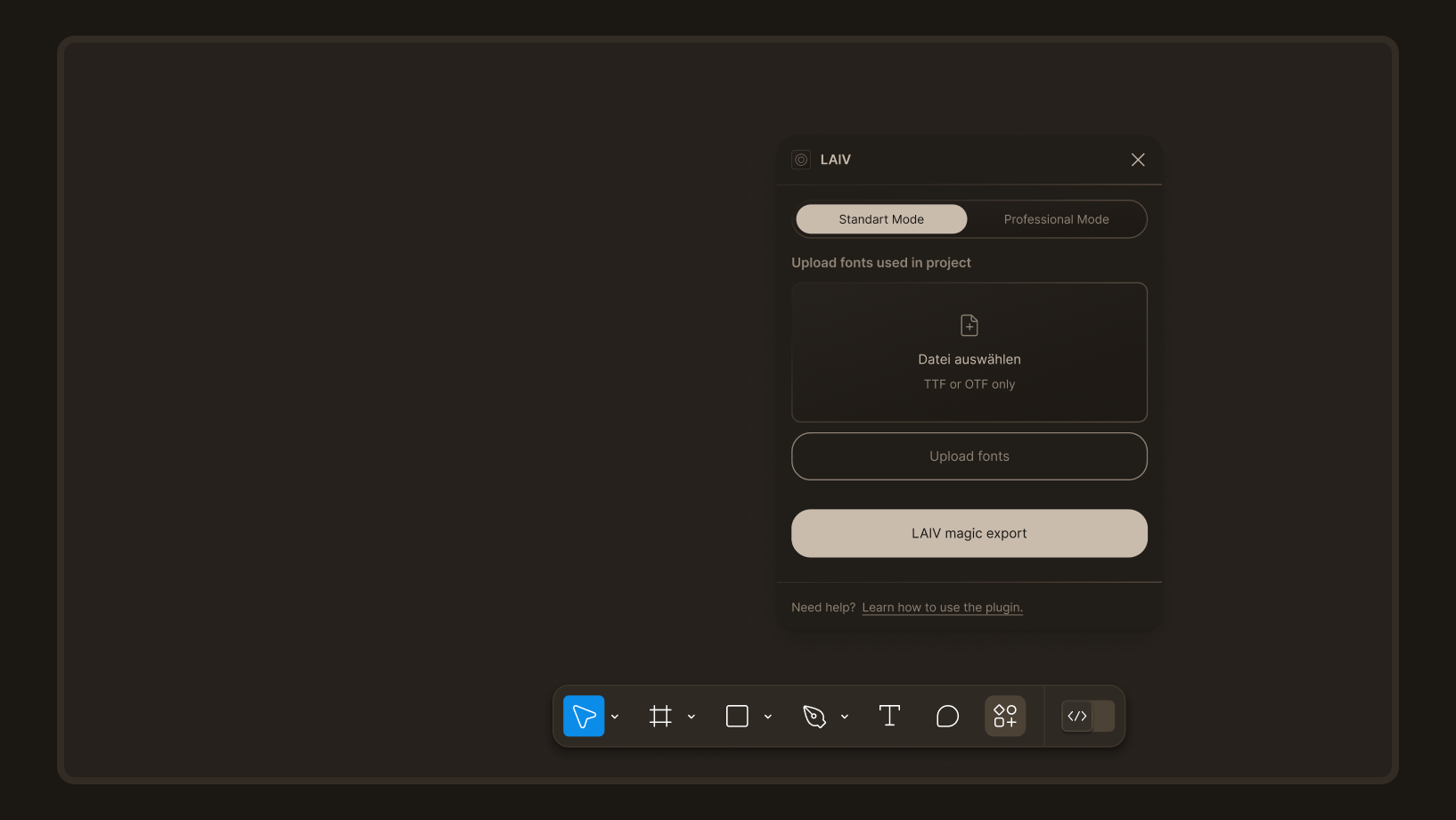The width and height of the screenshot is (1456, 820).
Task: Select the Comment tool
Action: [947, 716]
